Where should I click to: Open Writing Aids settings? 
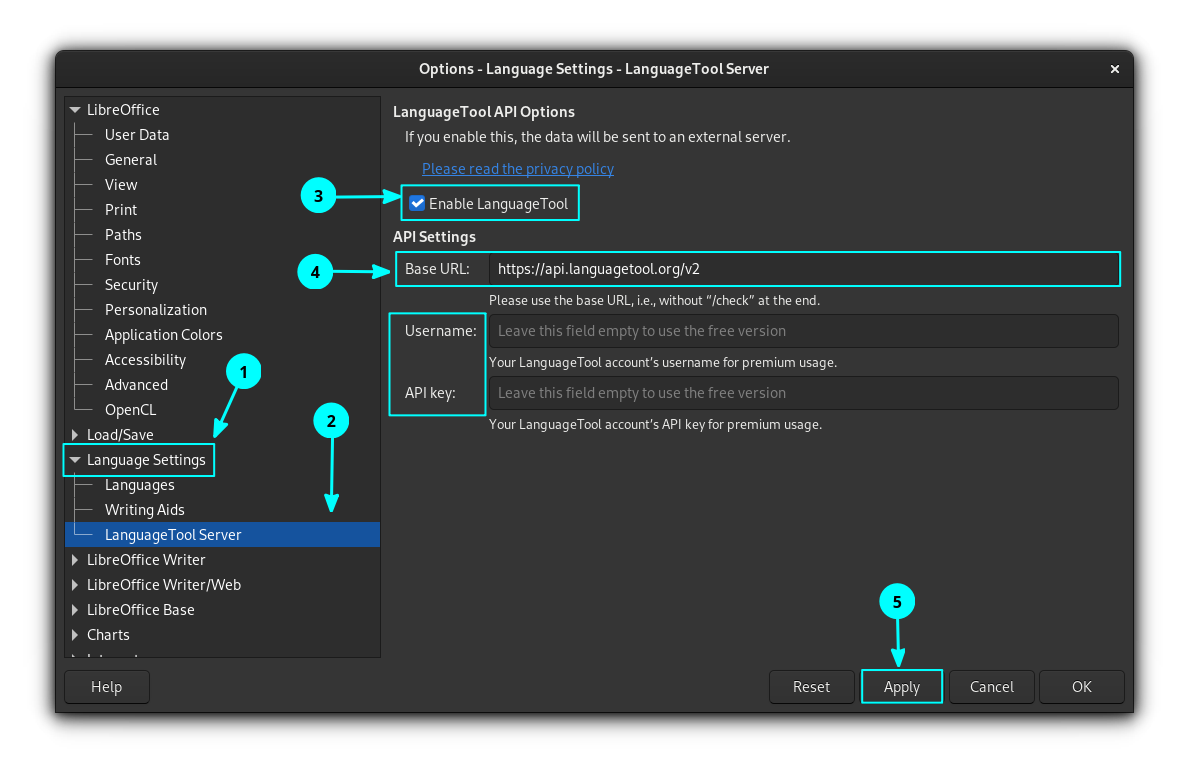pyautogui.click(x=145, y=511)
